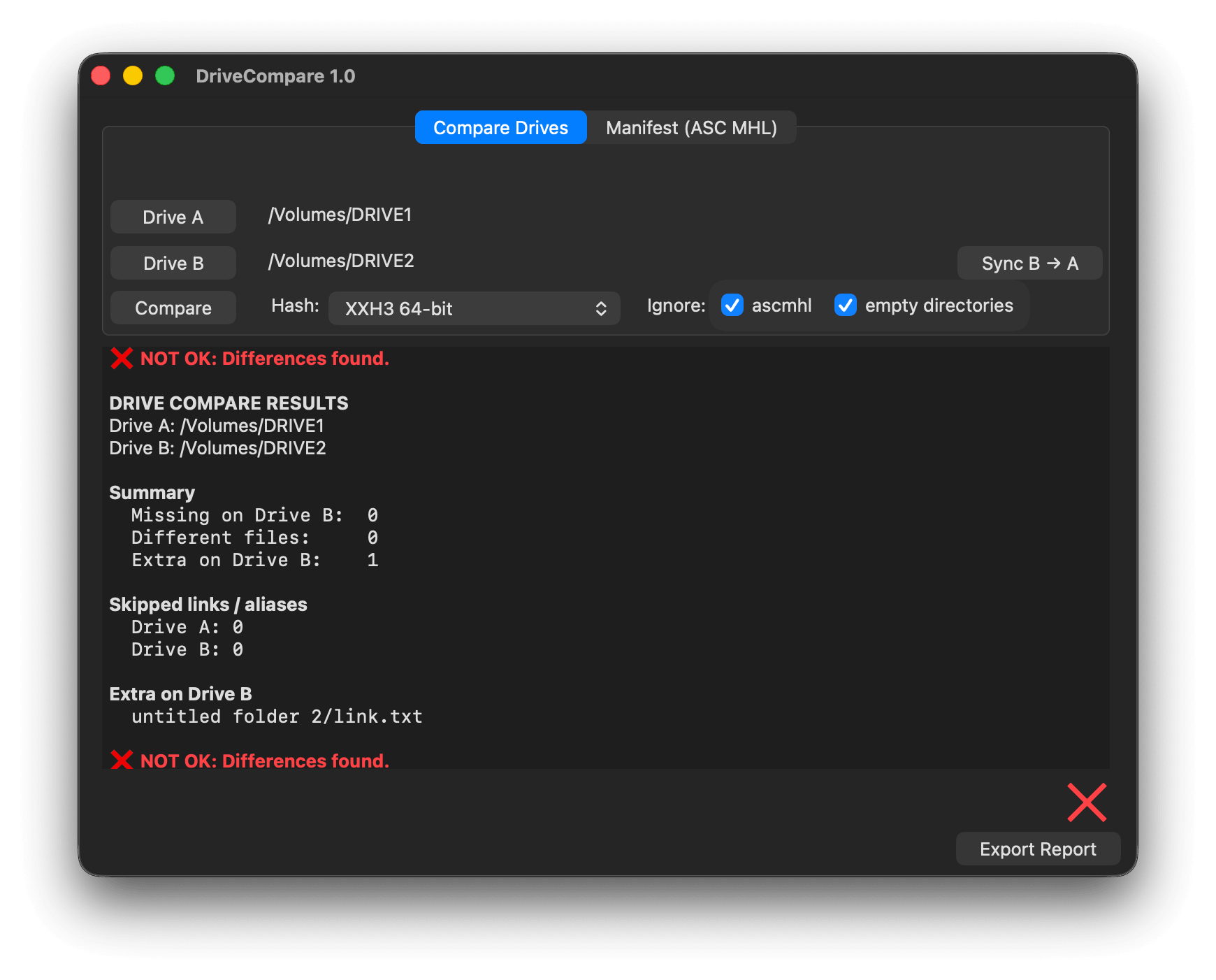Click the /Volumes/DRIVE2 path next to Drive B

tap(342, 261)
